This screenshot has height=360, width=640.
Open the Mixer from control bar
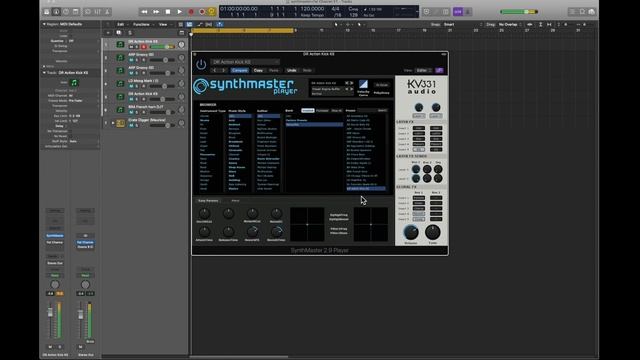[98, 12]
